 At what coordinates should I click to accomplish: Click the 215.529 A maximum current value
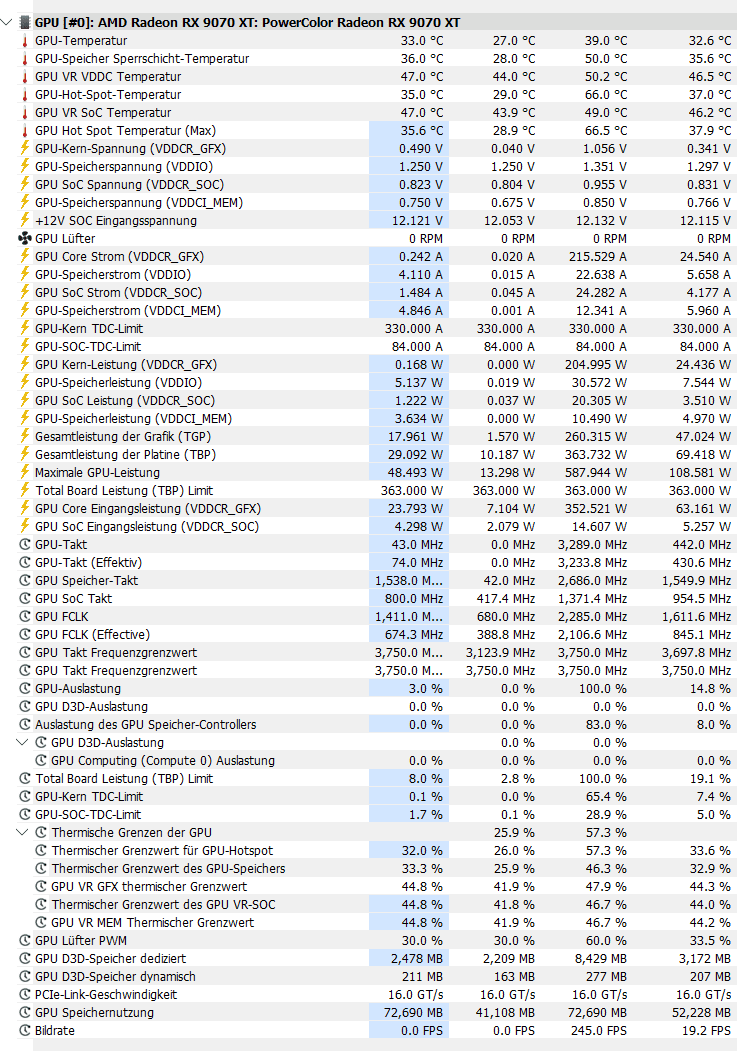click(598, 256)
